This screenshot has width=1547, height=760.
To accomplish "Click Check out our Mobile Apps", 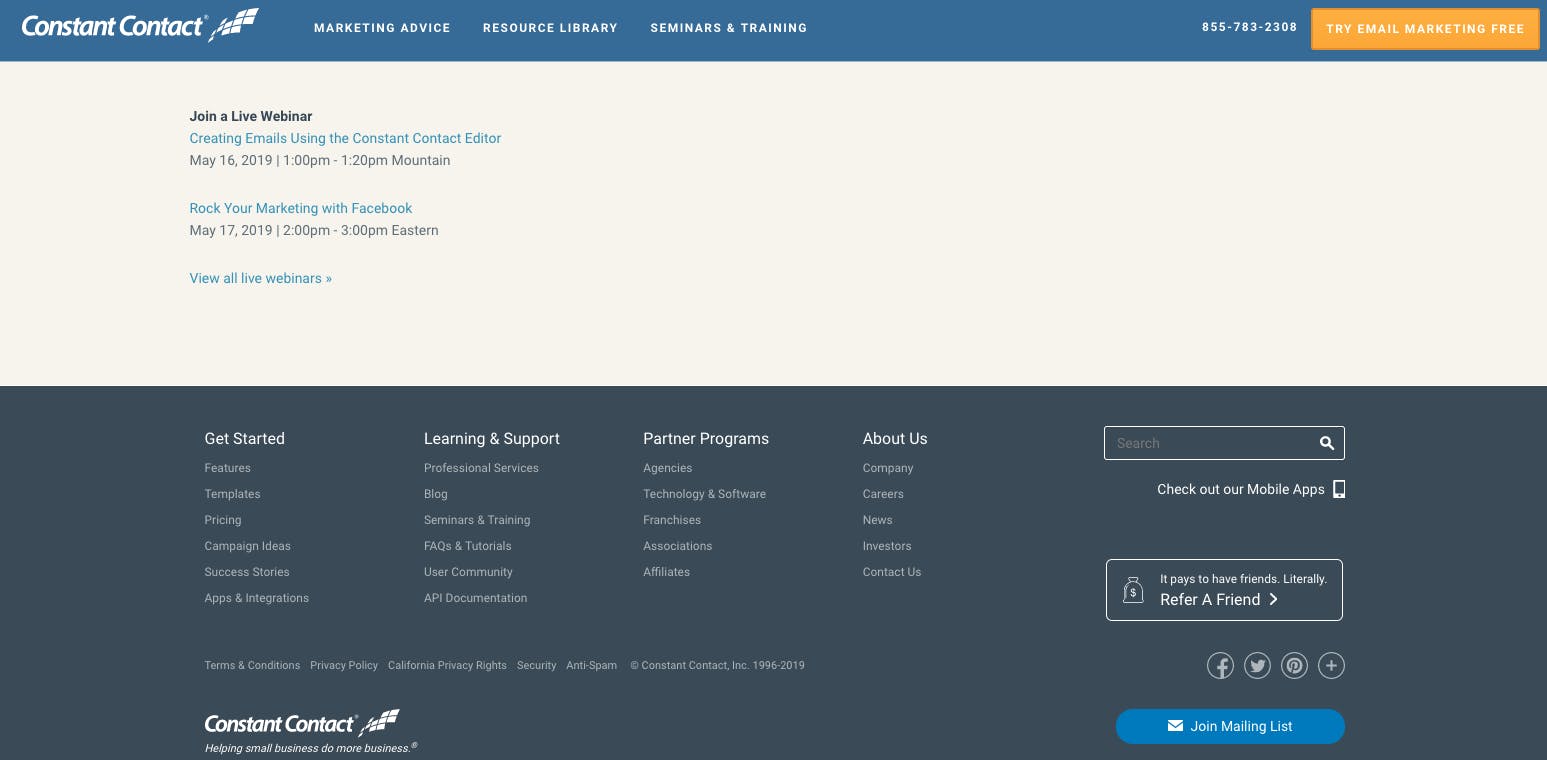I will [x=1240, y=489].
